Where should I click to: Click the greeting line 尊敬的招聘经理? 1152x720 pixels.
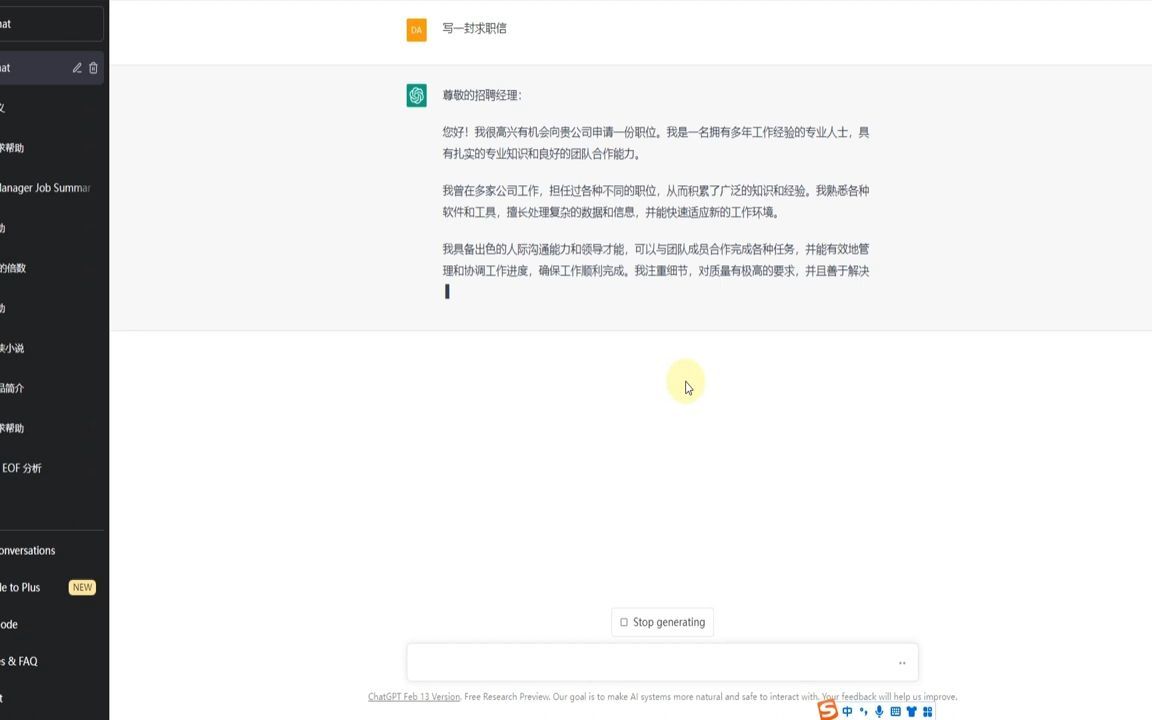(482, 96)
